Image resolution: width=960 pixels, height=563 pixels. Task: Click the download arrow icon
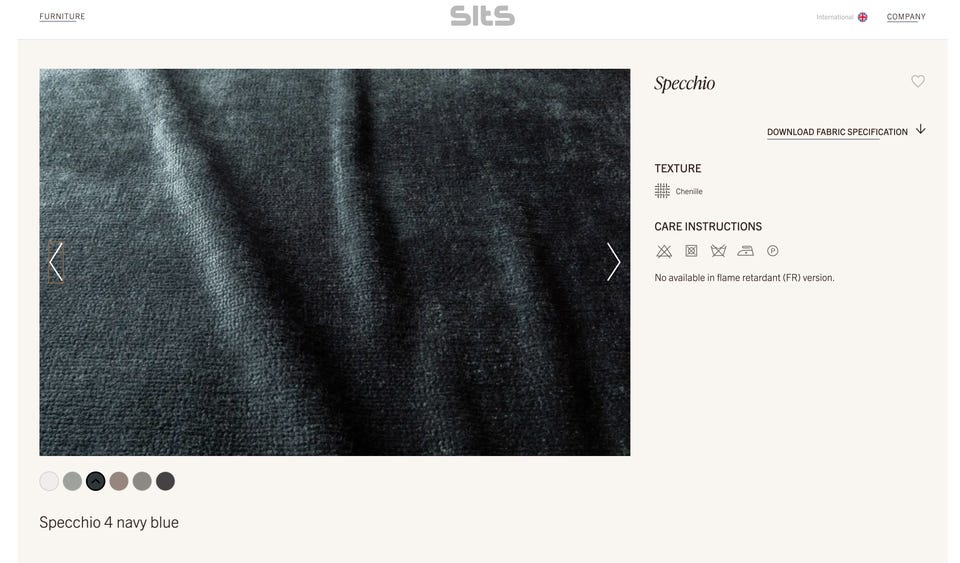click(x=920, y=130)
